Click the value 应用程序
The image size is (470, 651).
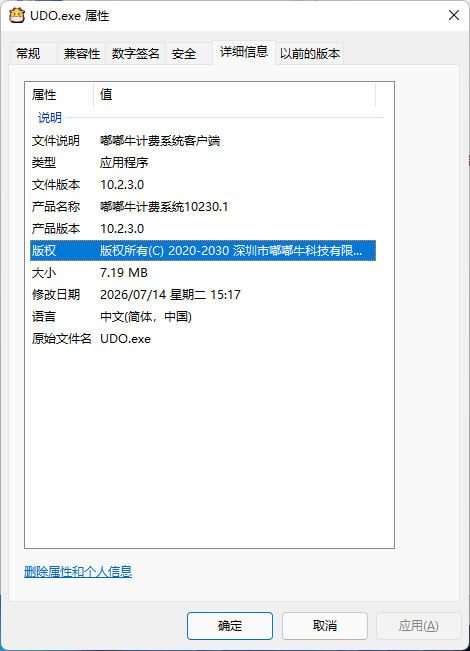pyautogui.click(x=124, y=163)
